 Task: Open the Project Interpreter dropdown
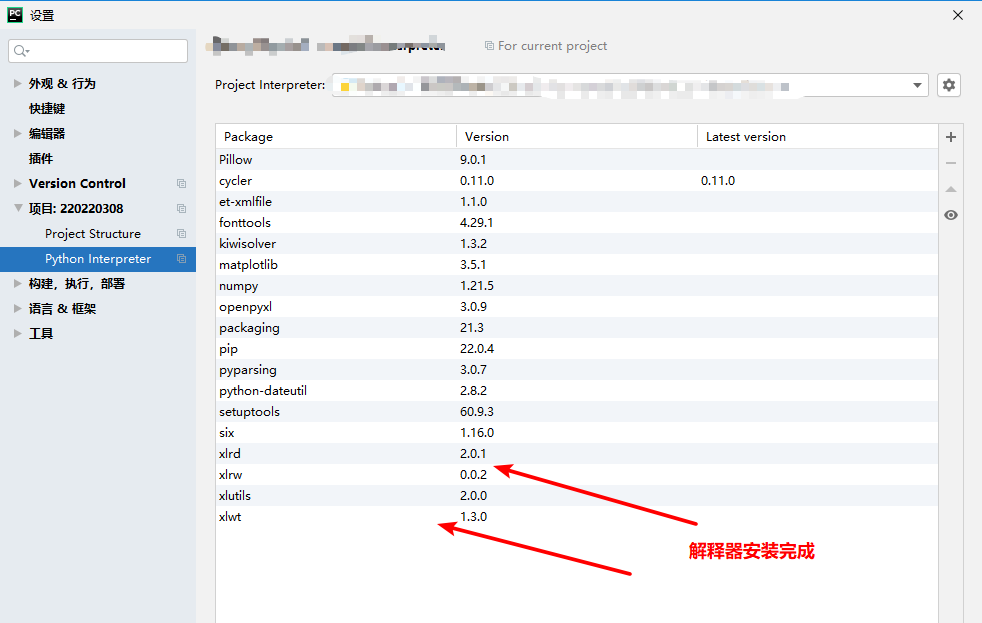(917, 85)
